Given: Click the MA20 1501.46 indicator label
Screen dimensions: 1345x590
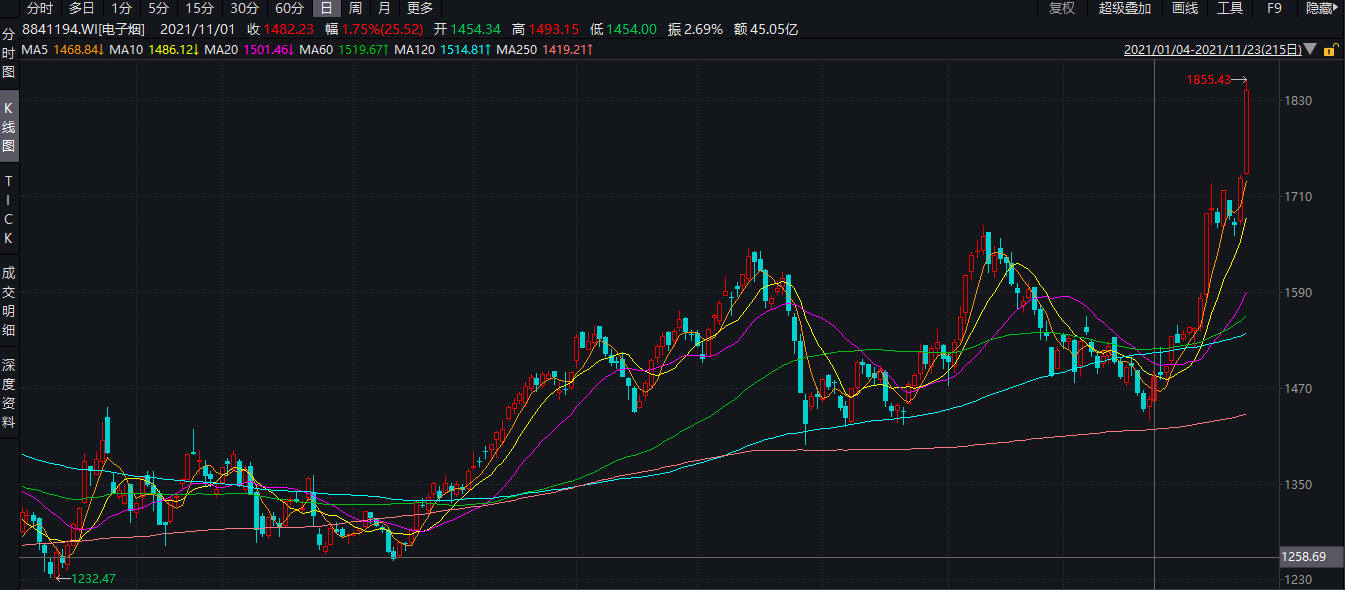Looking at the screenshot, I should pos(248,49).
